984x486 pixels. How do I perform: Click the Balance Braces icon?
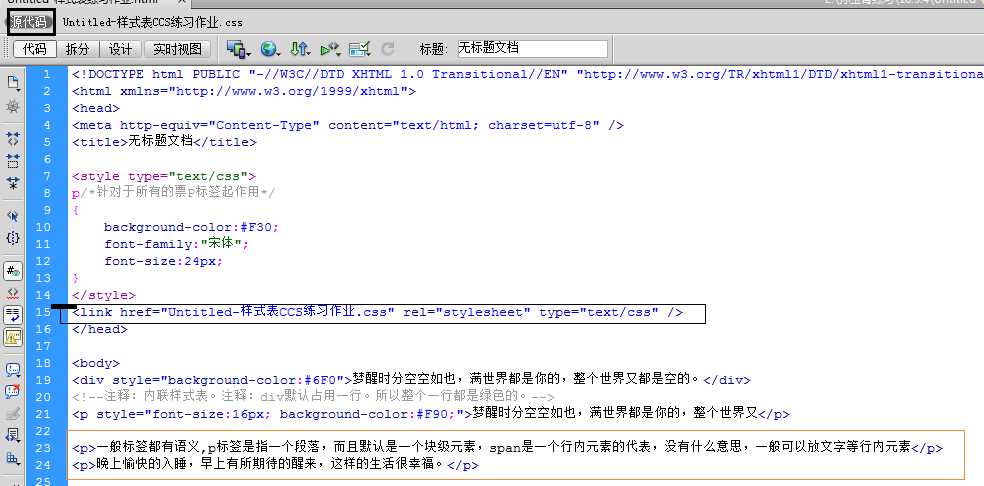coord(13,238)
